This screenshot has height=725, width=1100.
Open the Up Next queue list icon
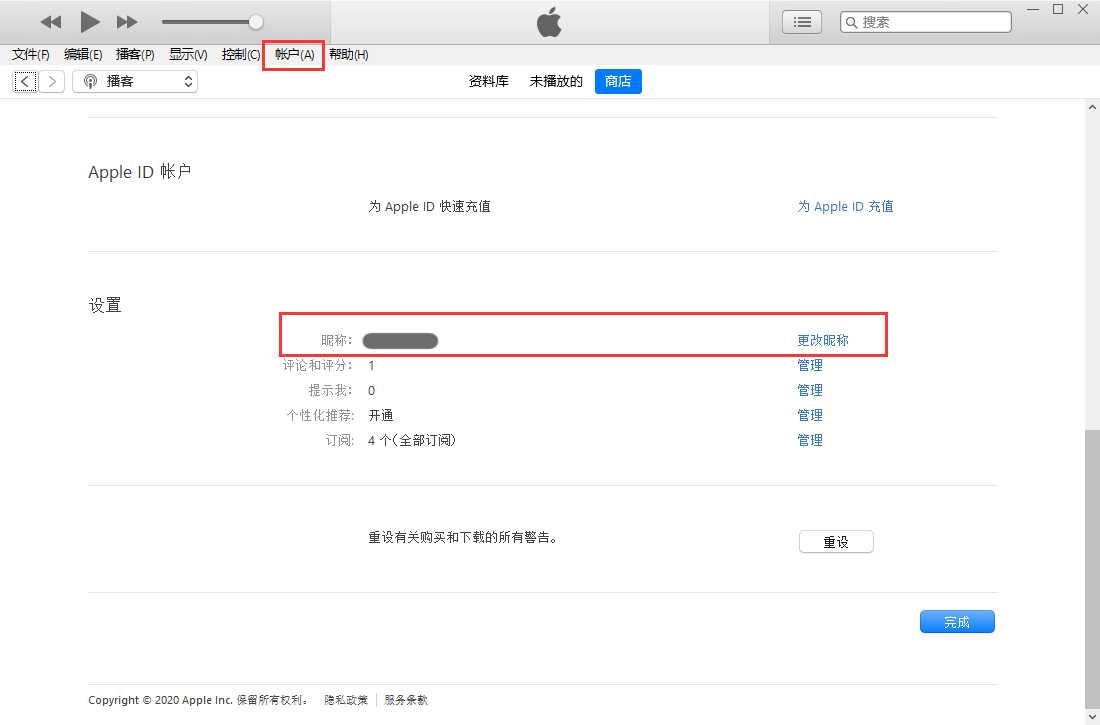pos(801,21)
